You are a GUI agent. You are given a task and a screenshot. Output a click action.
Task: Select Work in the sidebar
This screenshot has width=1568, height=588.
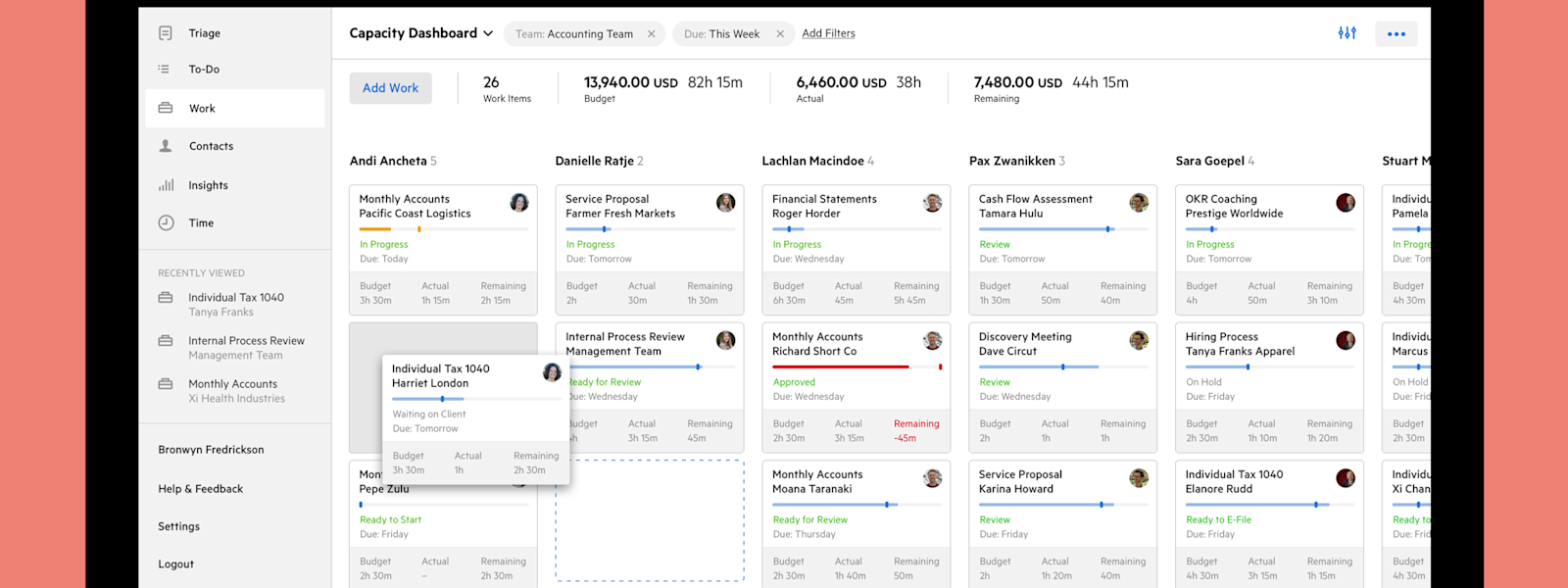(x=235, y=108)
